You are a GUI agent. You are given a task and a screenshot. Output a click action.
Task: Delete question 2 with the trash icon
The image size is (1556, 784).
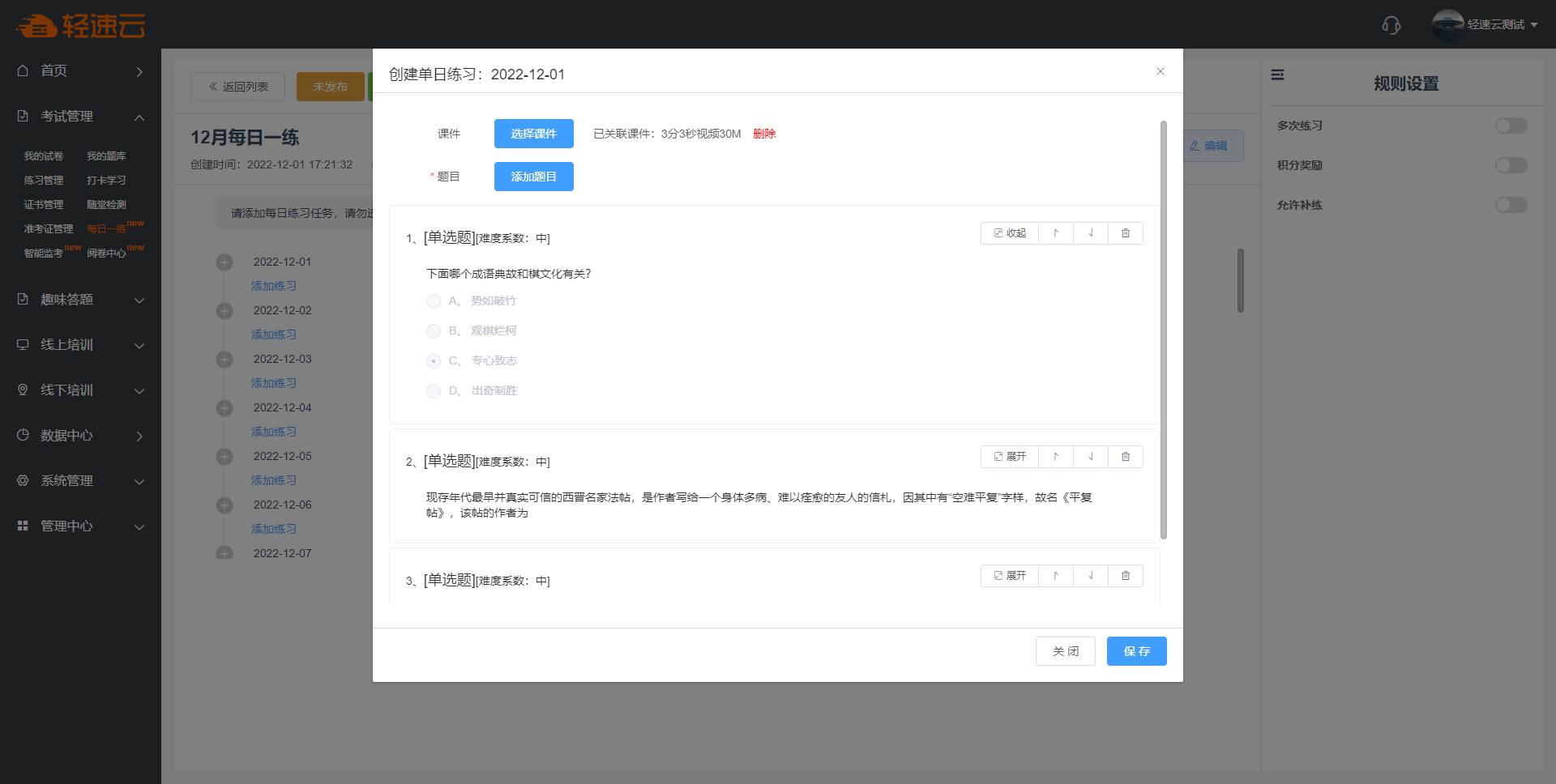click(x=1125, y=457)
